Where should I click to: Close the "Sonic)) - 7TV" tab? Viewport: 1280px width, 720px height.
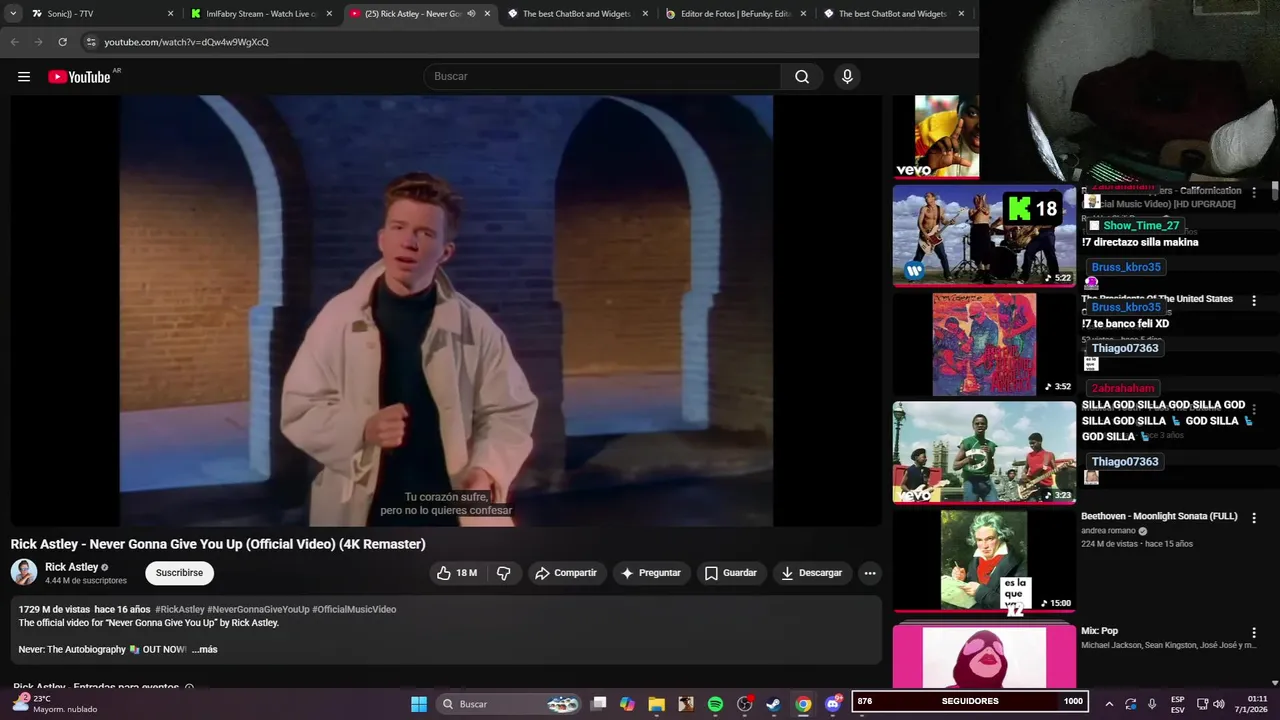tap(170, 14)
